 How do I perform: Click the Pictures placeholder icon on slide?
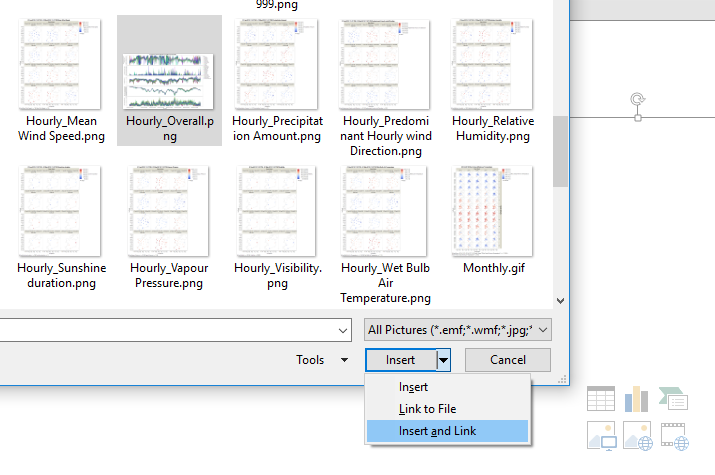click(x=602, y=436)
